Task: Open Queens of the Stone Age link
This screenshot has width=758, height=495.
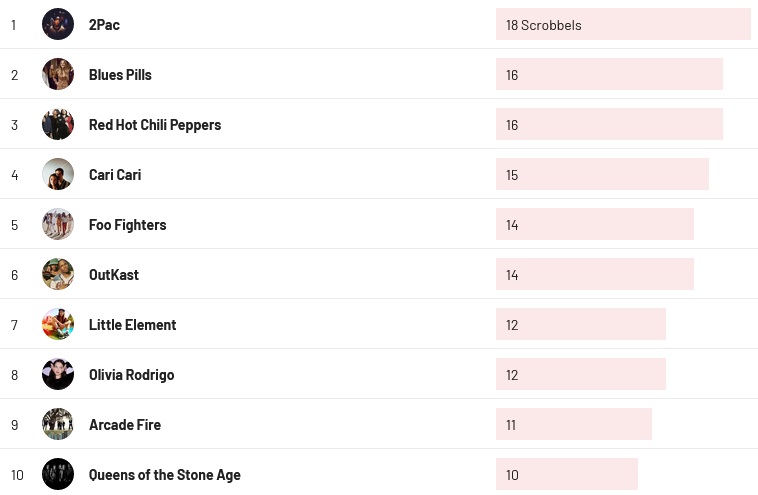Action: click(x=165, y=475)
